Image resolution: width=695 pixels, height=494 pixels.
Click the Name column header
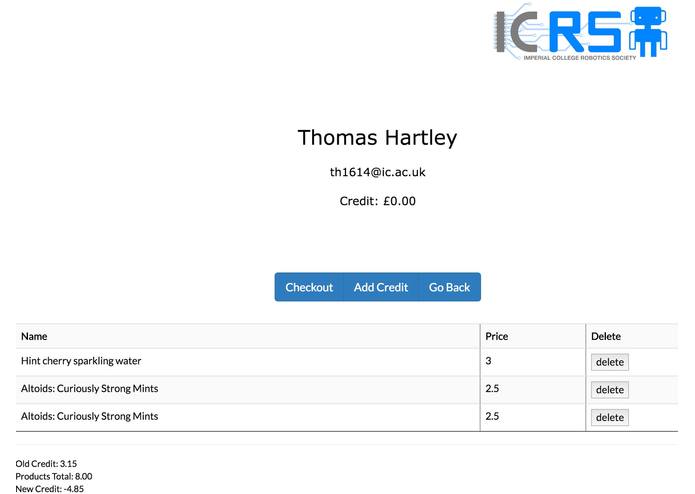tap(34, 336)
